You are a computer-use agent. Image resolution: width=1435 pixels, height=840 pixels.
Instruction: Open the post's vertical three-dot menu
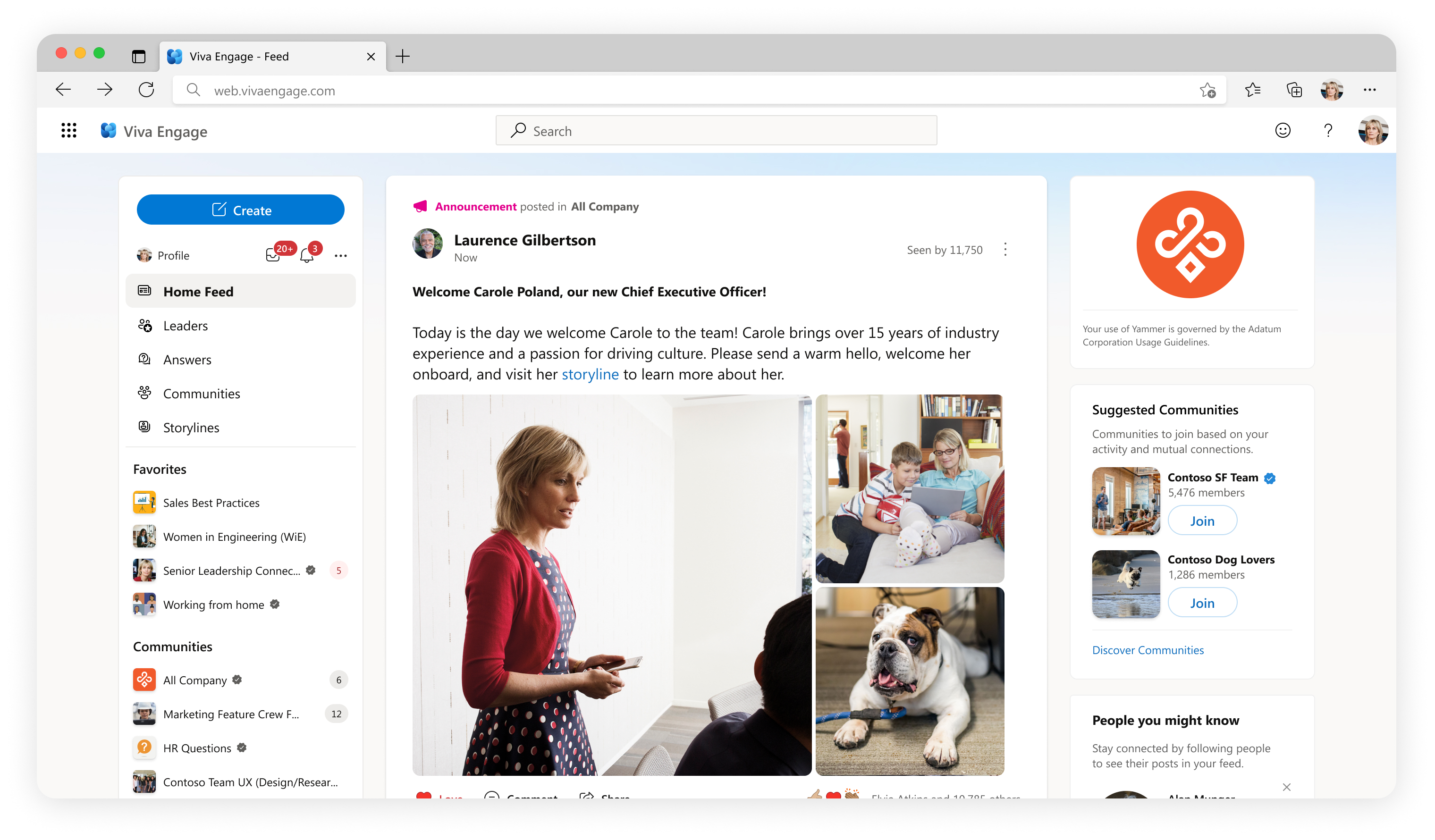click(1005, 250)
